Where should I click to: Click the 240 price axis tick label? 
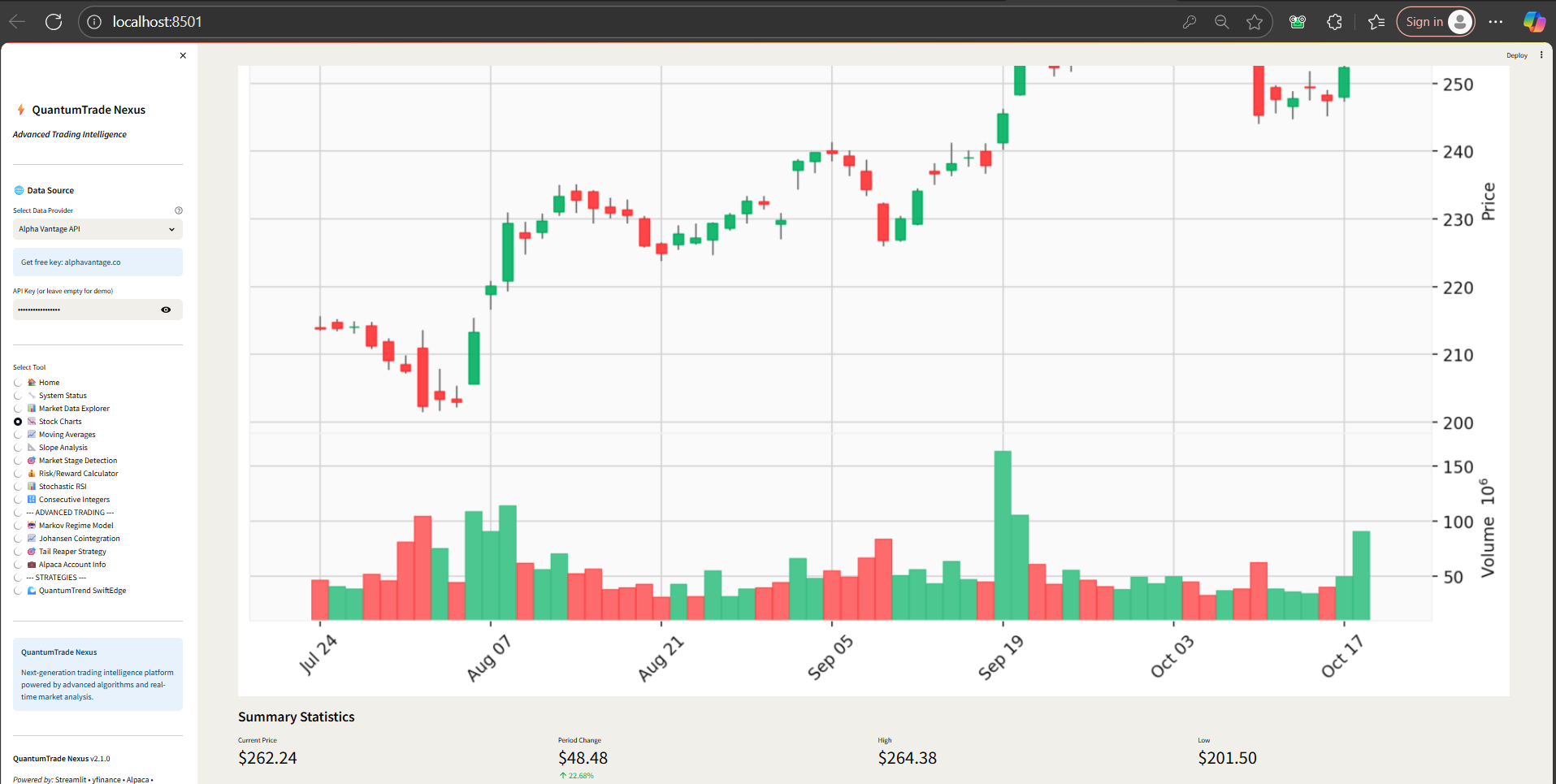1458,152
